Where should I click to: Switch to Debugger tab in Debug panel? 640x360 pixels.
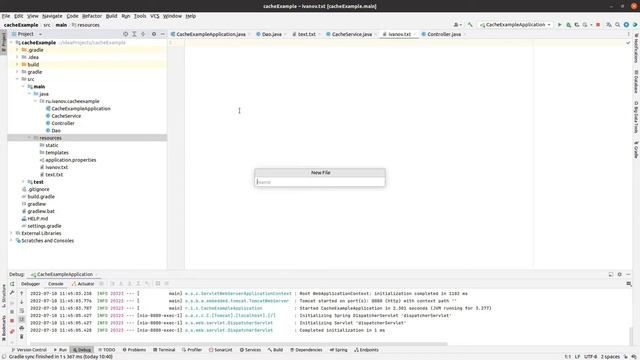click(x=30, y=284)
